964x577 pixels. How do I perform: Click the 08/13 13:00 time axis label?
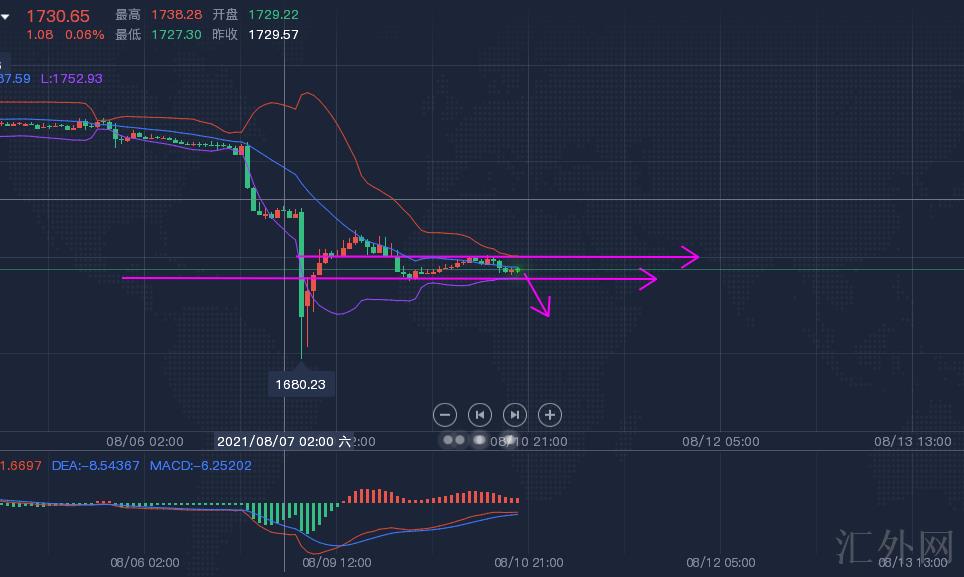(911, 441)
